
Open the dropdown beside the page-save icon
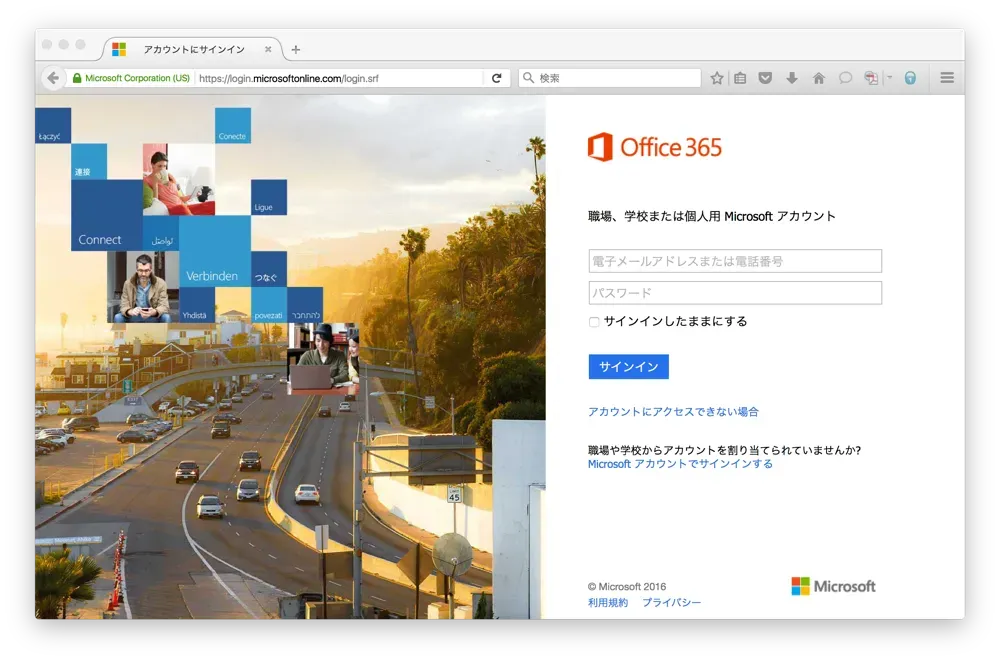click(889, 77)
